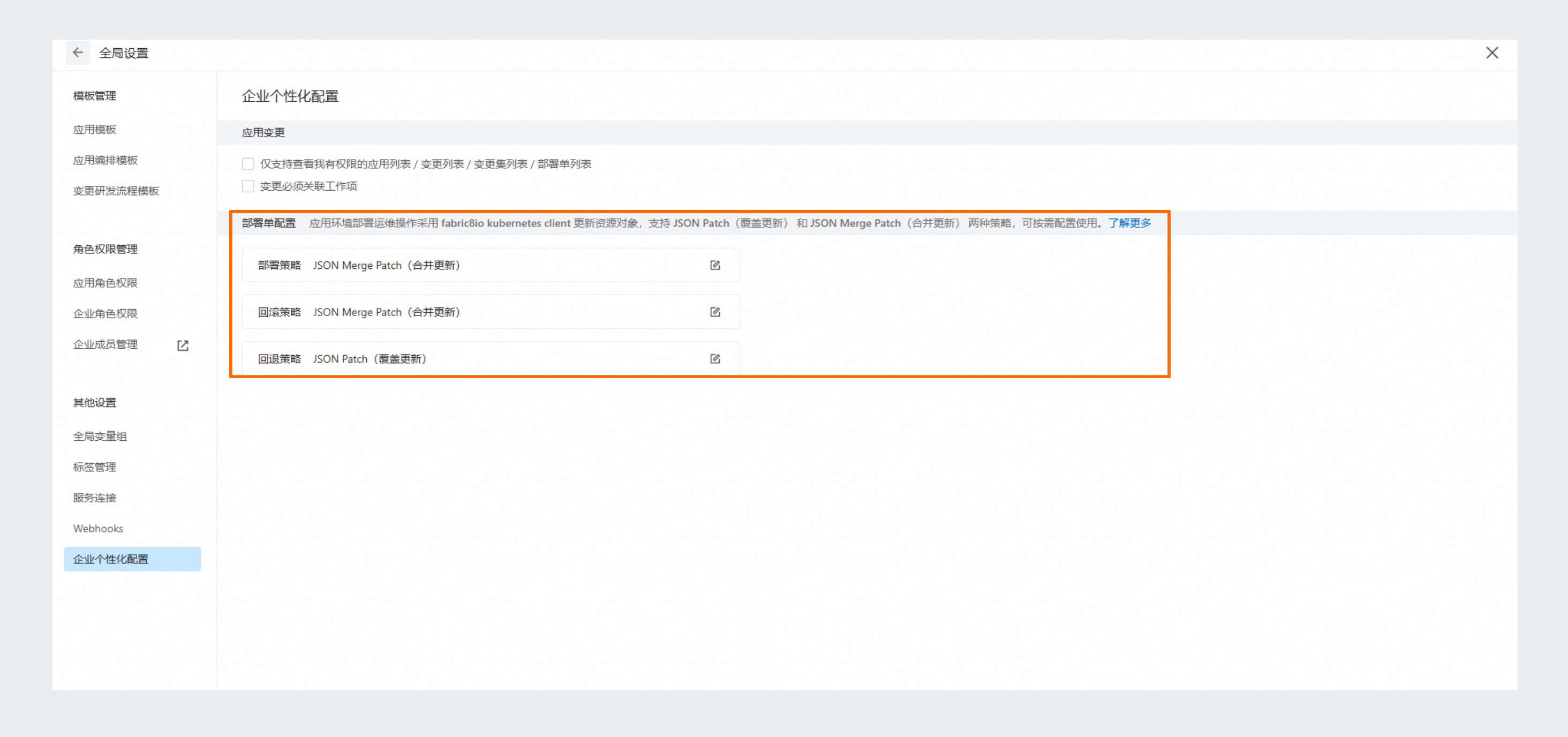Image resolution: width=1568 pixels, height=737 pixels.
Task: Go to 服务连接 settings
Action: pos(94,498)
